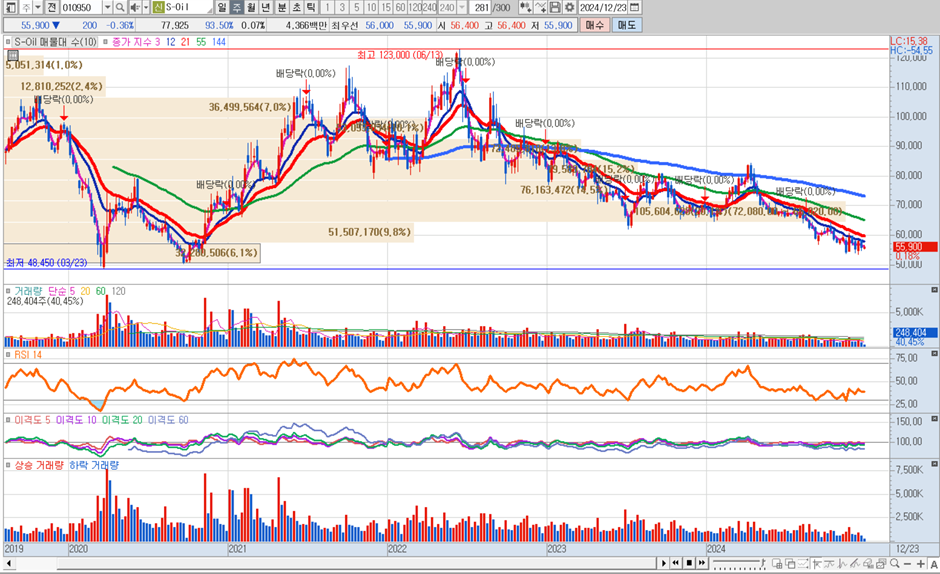This screenshot has height=574, width=940.
Task: Click the add indicator icon left of save
Action: pyautogui.click(x=541, y=8)
